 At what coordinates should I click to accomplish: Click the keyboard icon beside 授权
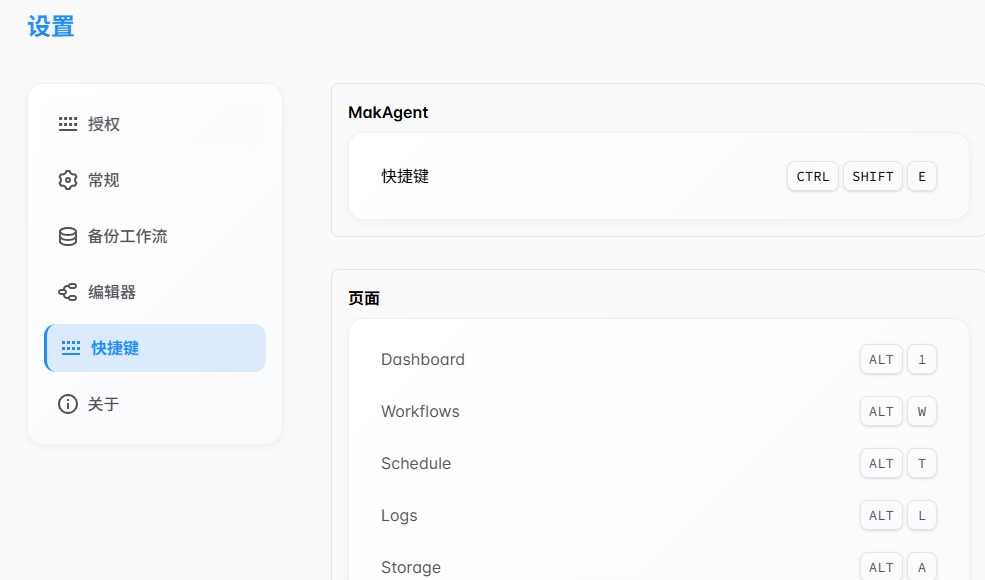(x=68, y=124)
